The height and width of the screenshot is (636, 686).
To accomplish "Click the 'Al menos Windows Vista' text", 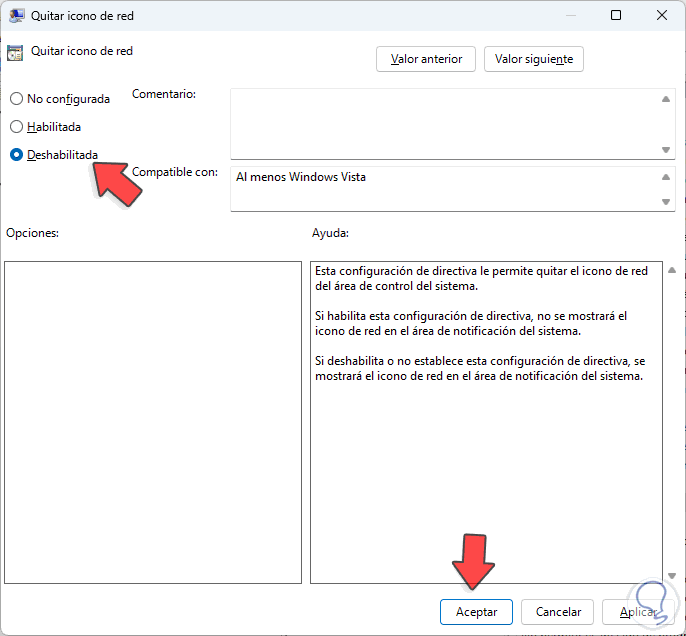I will coord(301,177).
